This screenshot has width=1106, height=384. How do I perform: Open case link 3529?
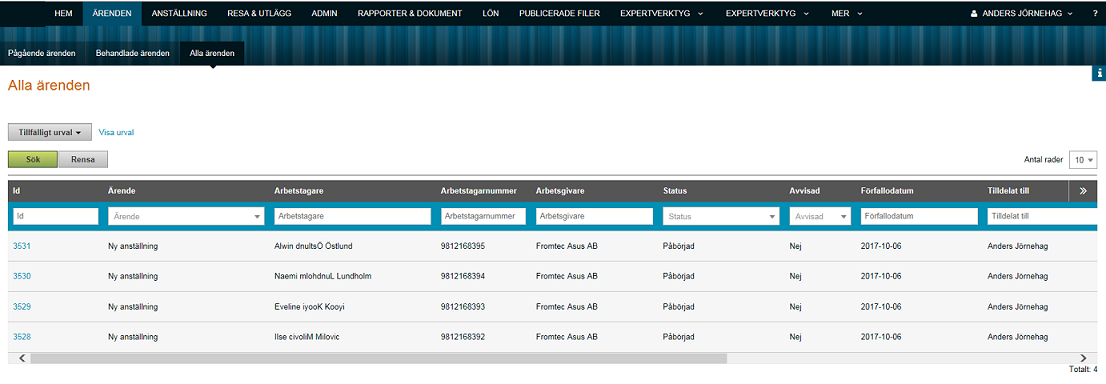pyautogui.click(x=22, y=306)
